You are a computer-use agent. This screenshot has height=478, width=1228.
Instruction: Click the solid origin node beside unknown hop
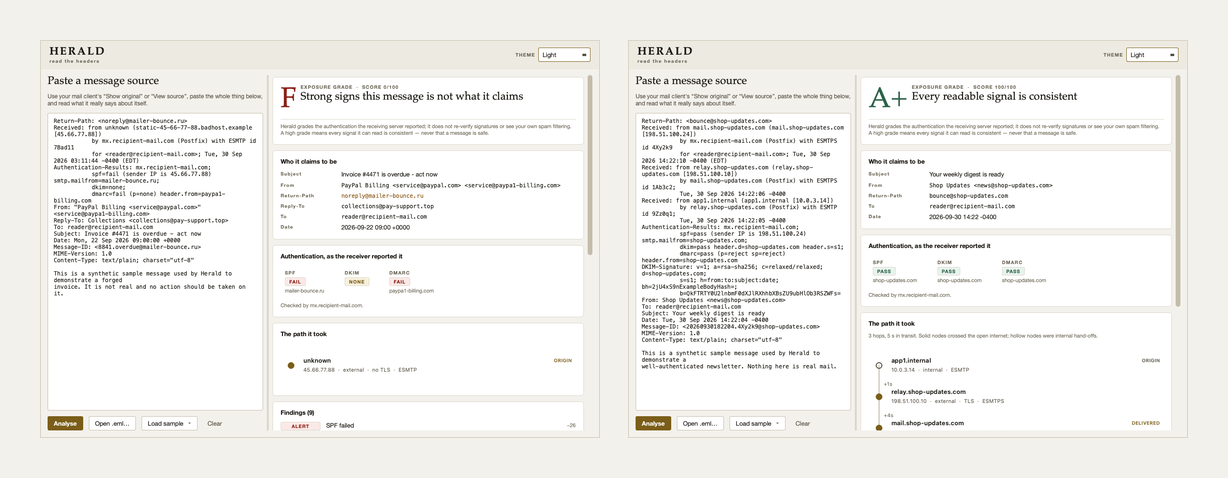pos(291,365)
